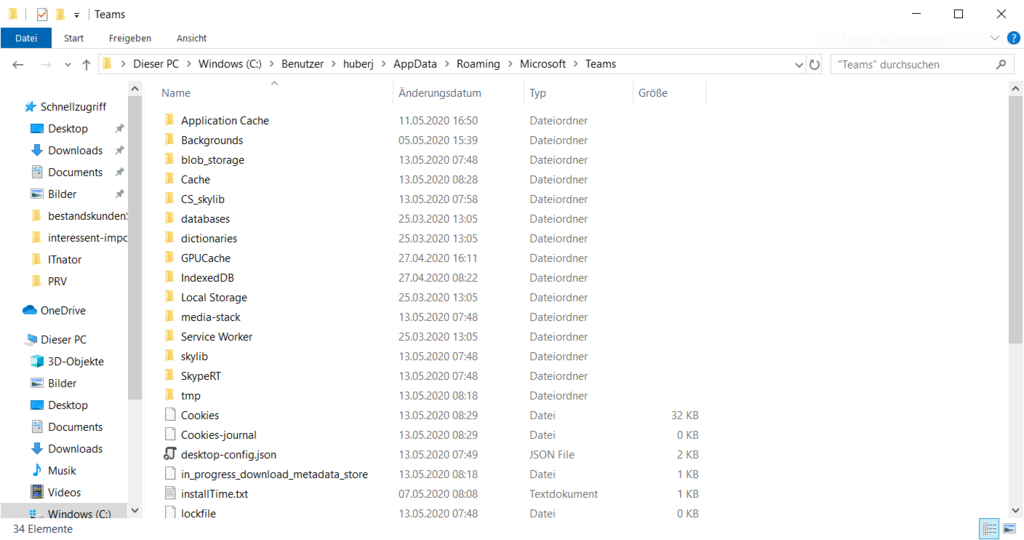
Task: Click Benutzer in breadcrumb path
Action: (302, 64)
